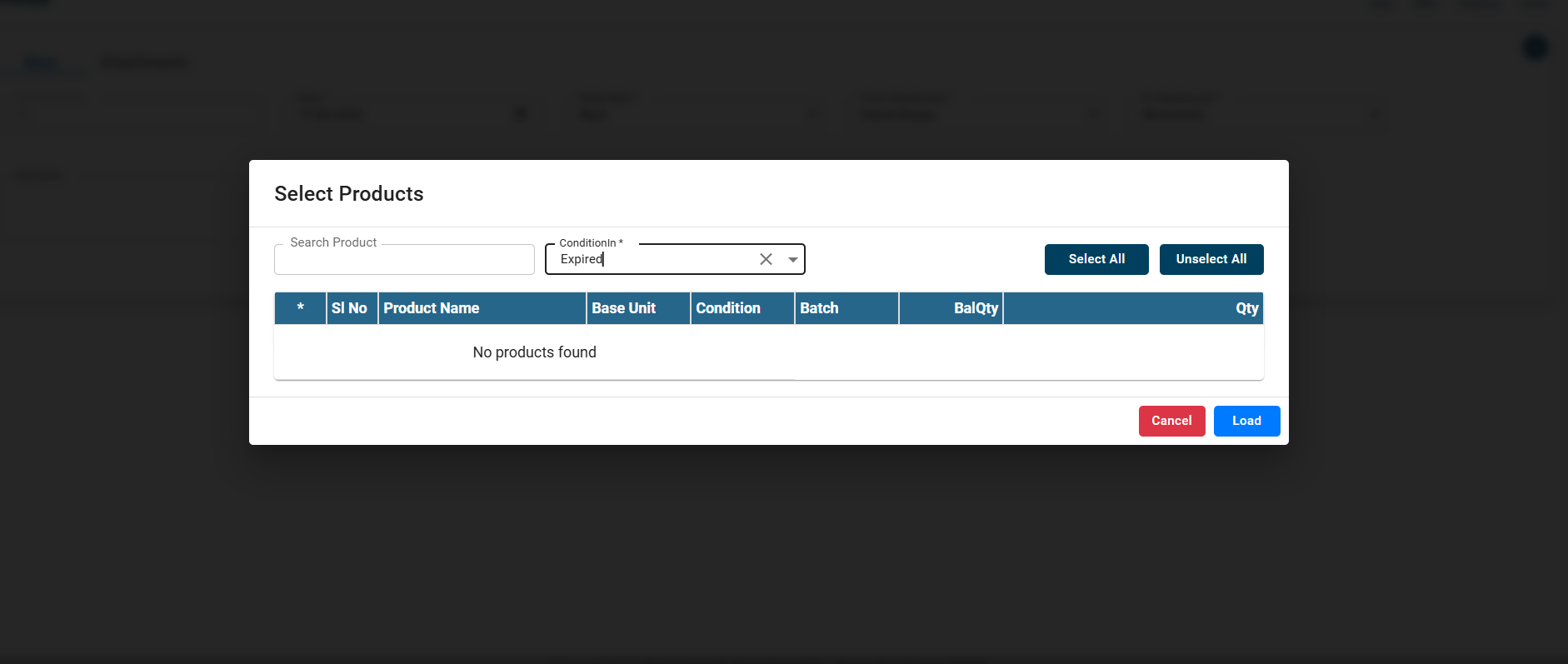Click the Base Unit column header
Viewport: 1568px width, 664px height.
[x=623, y=308]
